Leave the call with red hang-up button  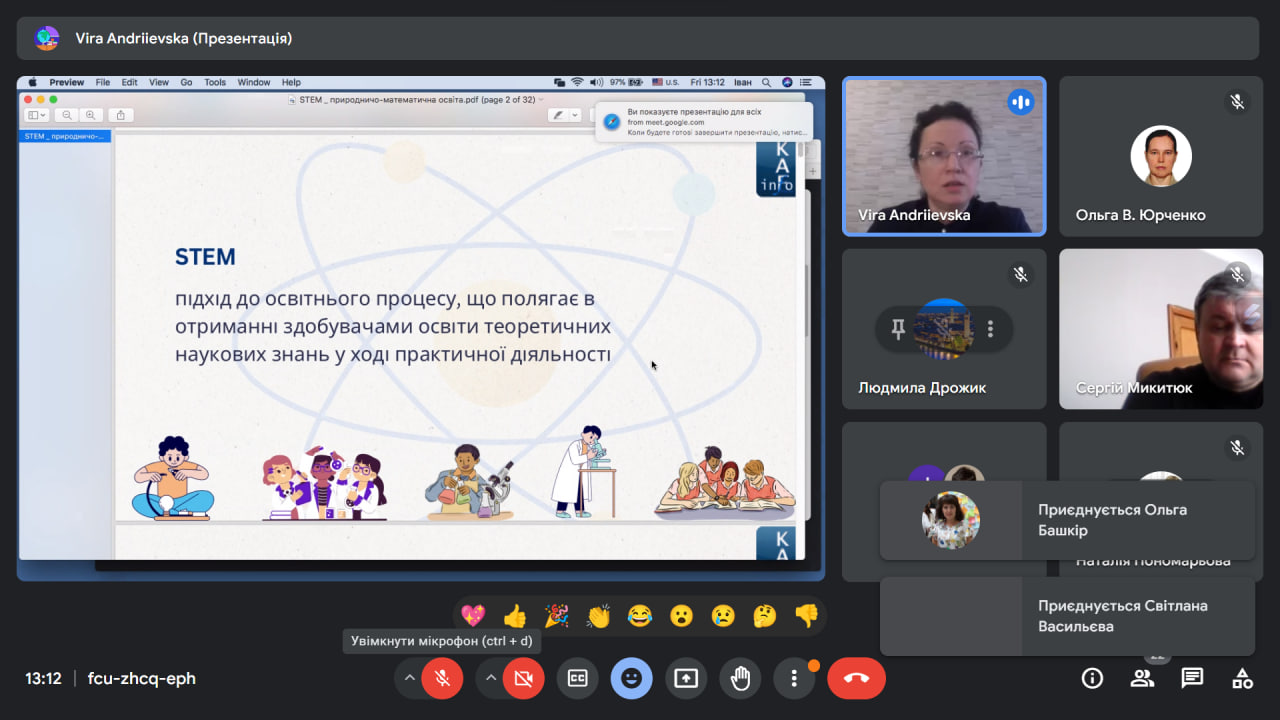856,678
